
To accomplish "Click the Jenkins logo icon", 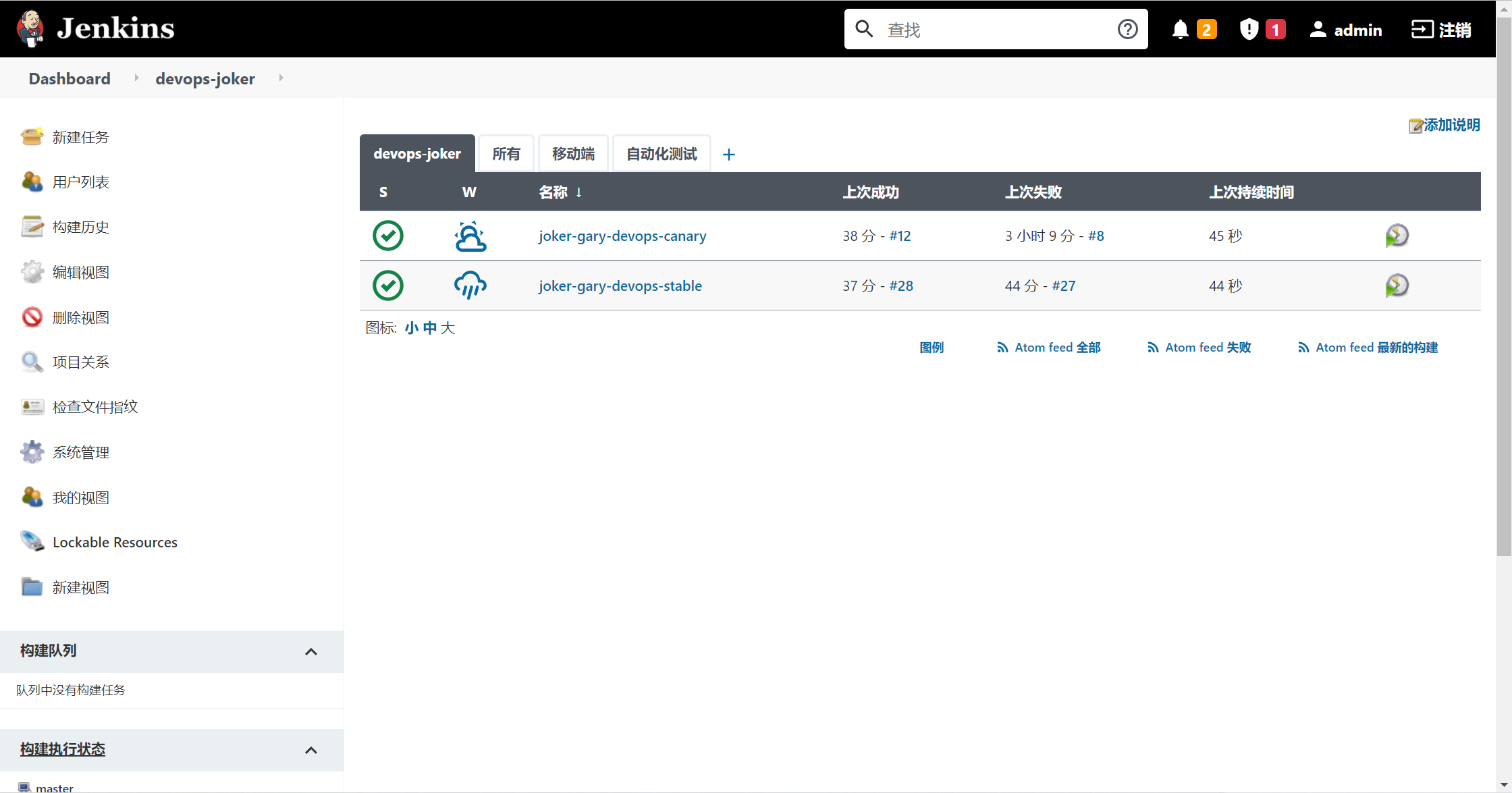I will tap(30, 28).
